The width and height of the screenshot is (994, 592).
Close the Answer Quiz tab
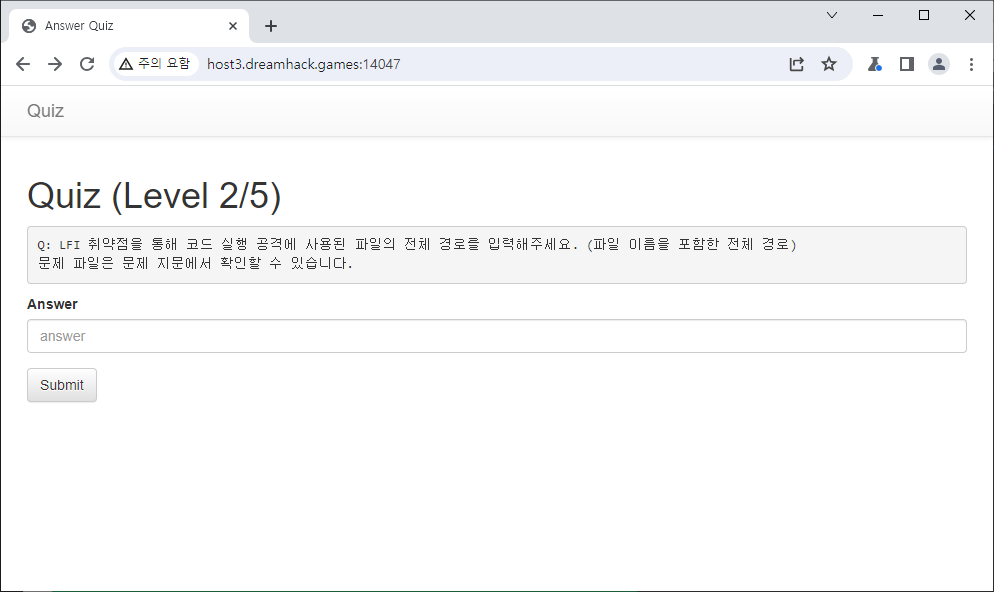coord(233,26)
